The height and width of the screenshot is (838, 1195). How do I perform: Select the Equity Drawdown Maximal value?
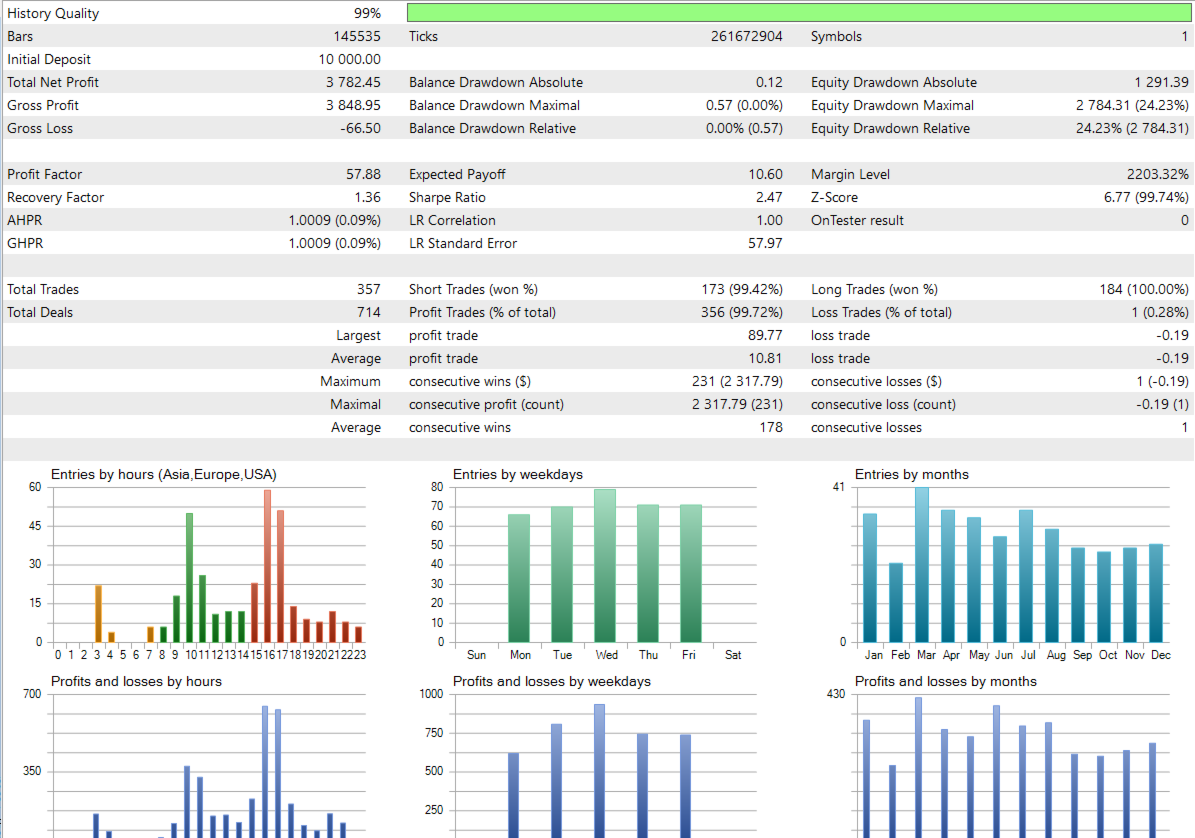(1132, 105)
